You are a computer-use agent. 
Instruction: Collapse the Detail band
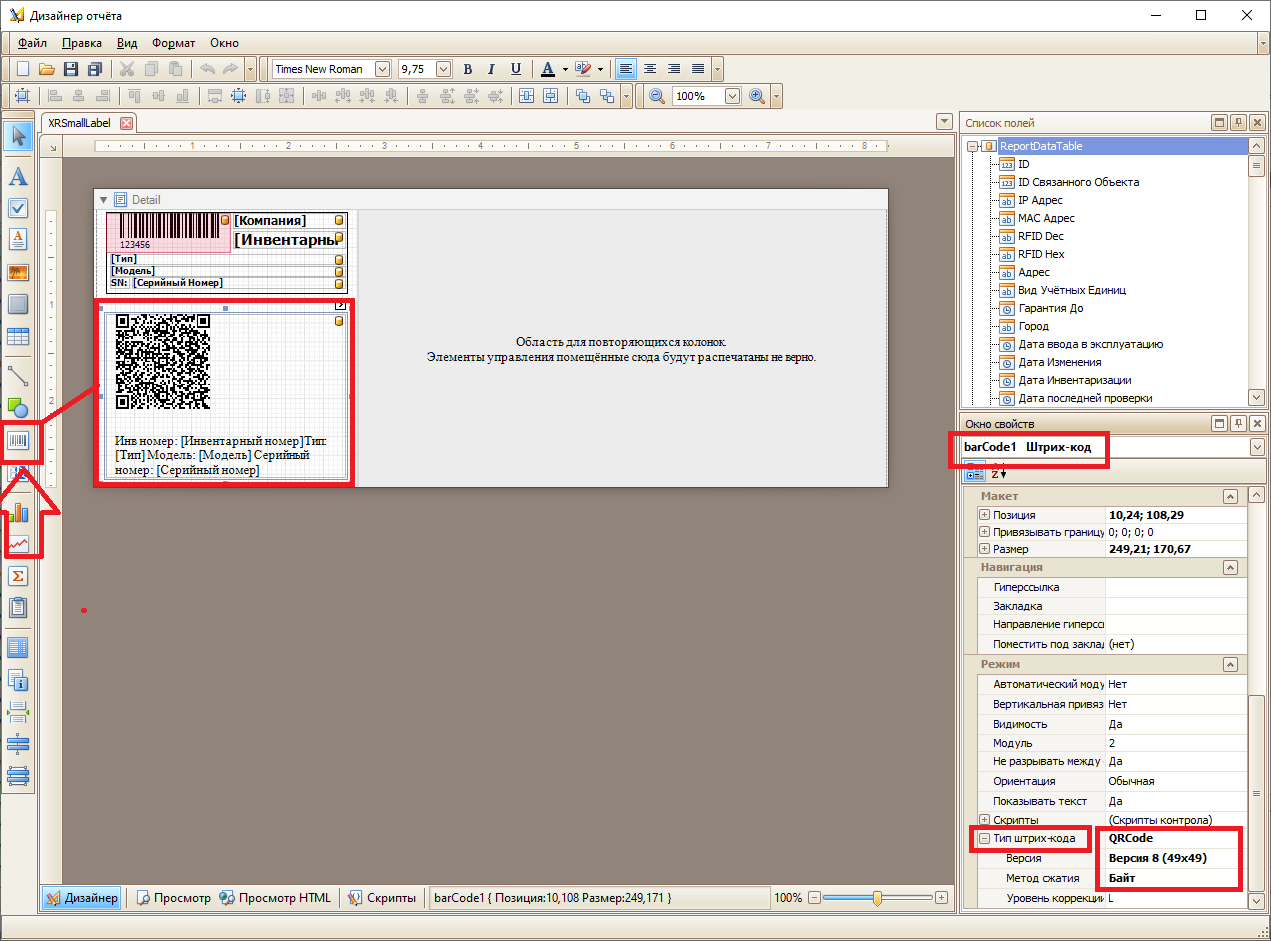[x=102, y=200]
